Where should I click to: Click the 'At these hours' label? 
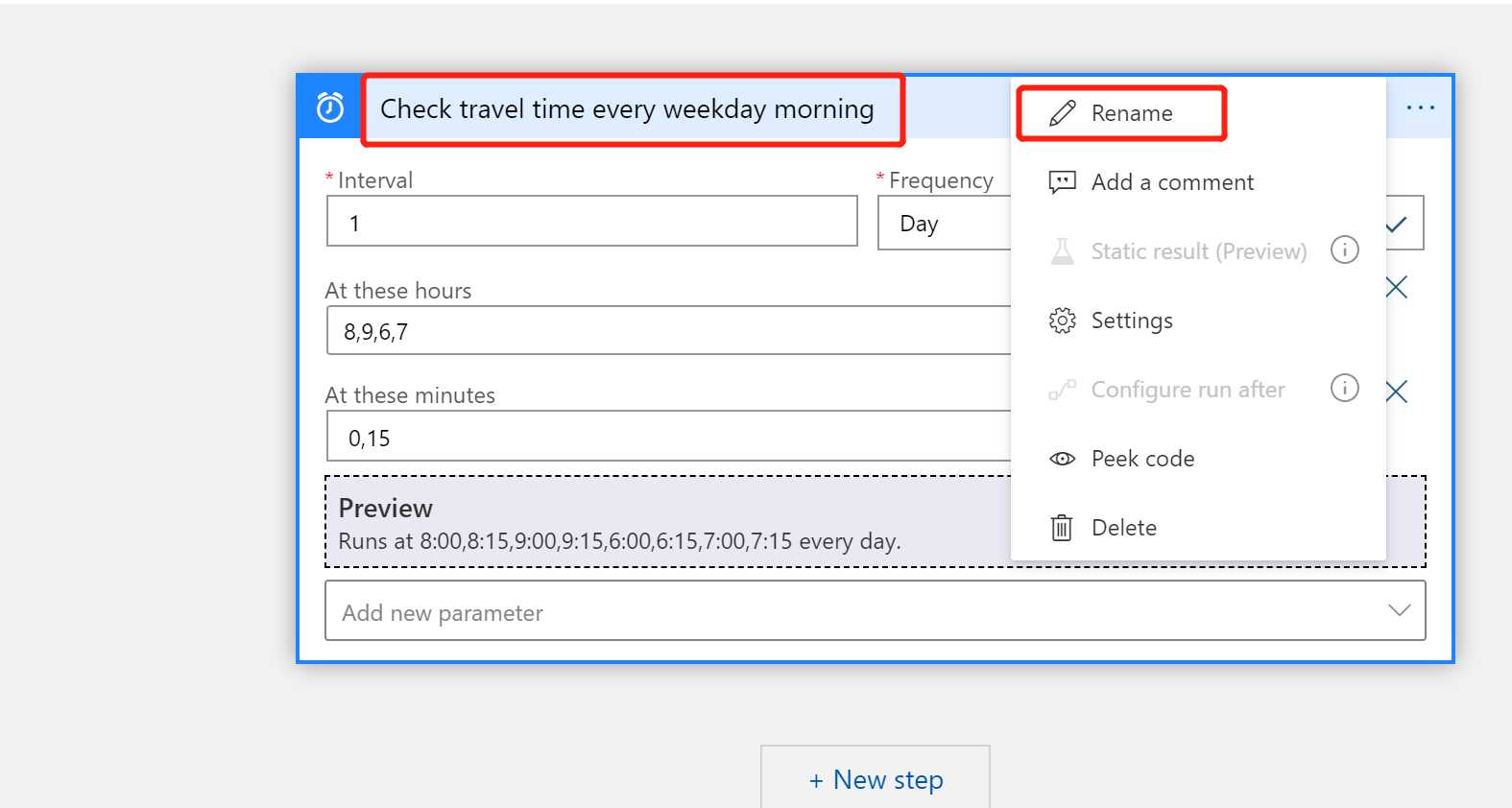coord(398,291)
